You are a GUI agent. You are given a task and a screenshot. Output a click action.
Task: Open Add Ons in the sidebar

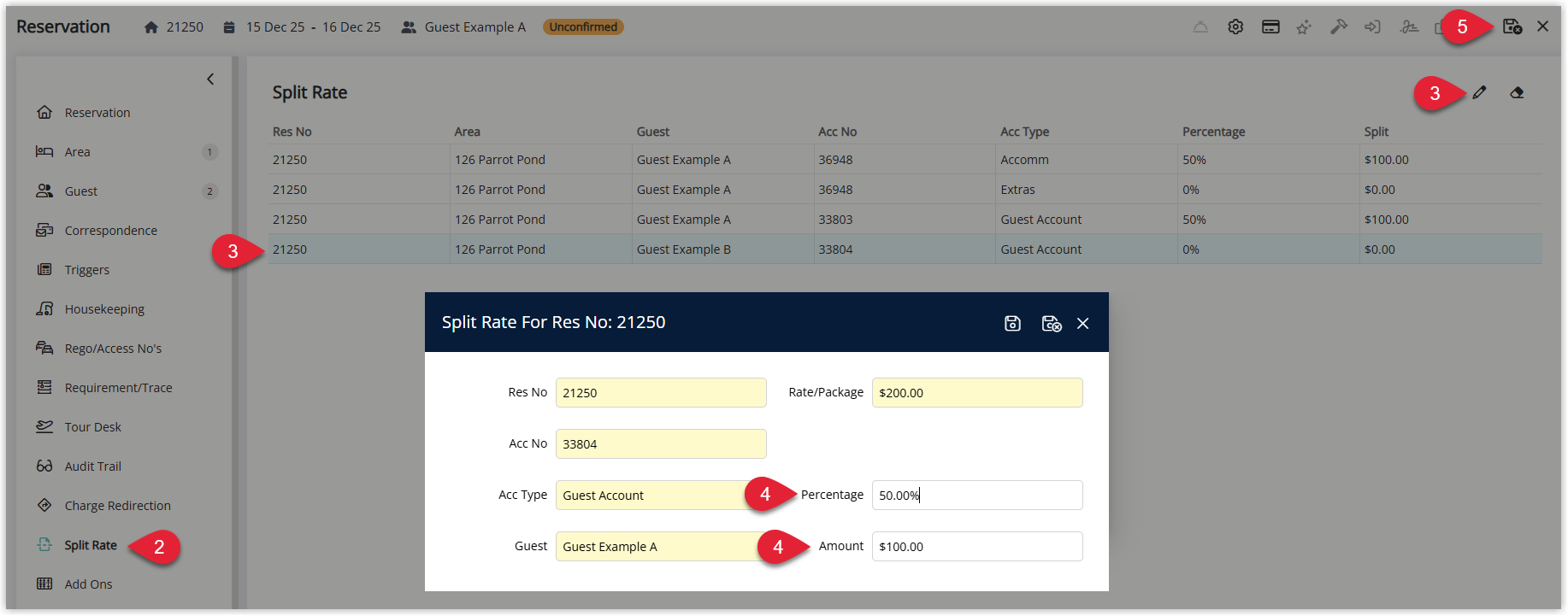(x=88, y=584)
